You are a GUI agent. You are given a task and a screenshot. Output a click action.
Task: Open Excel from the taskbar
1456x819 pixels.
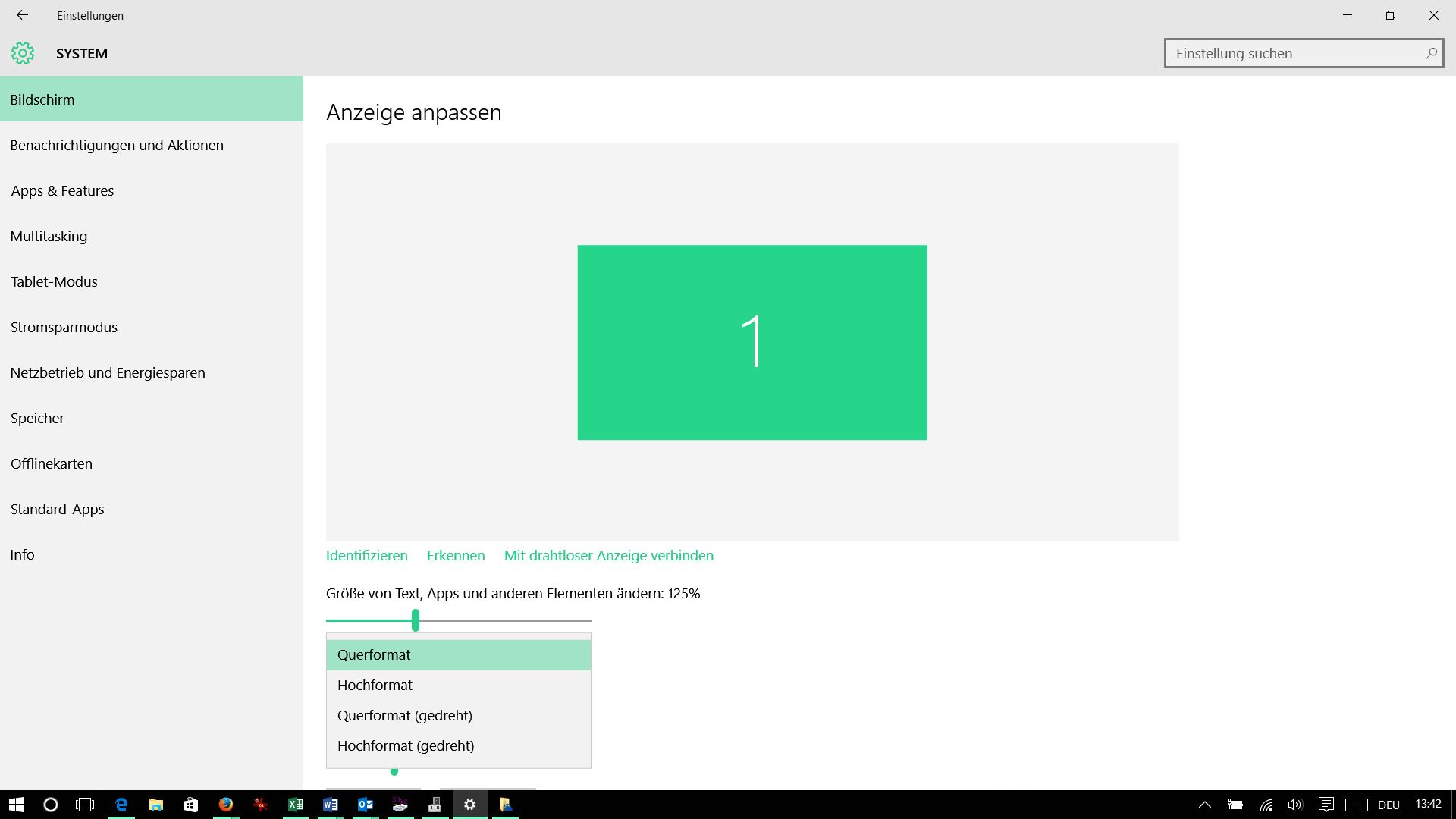[x=296, y=805]
